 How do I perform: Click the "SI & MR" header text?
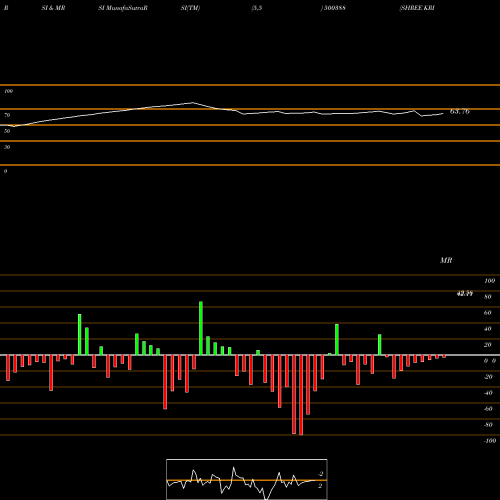(x=53, y=8)
